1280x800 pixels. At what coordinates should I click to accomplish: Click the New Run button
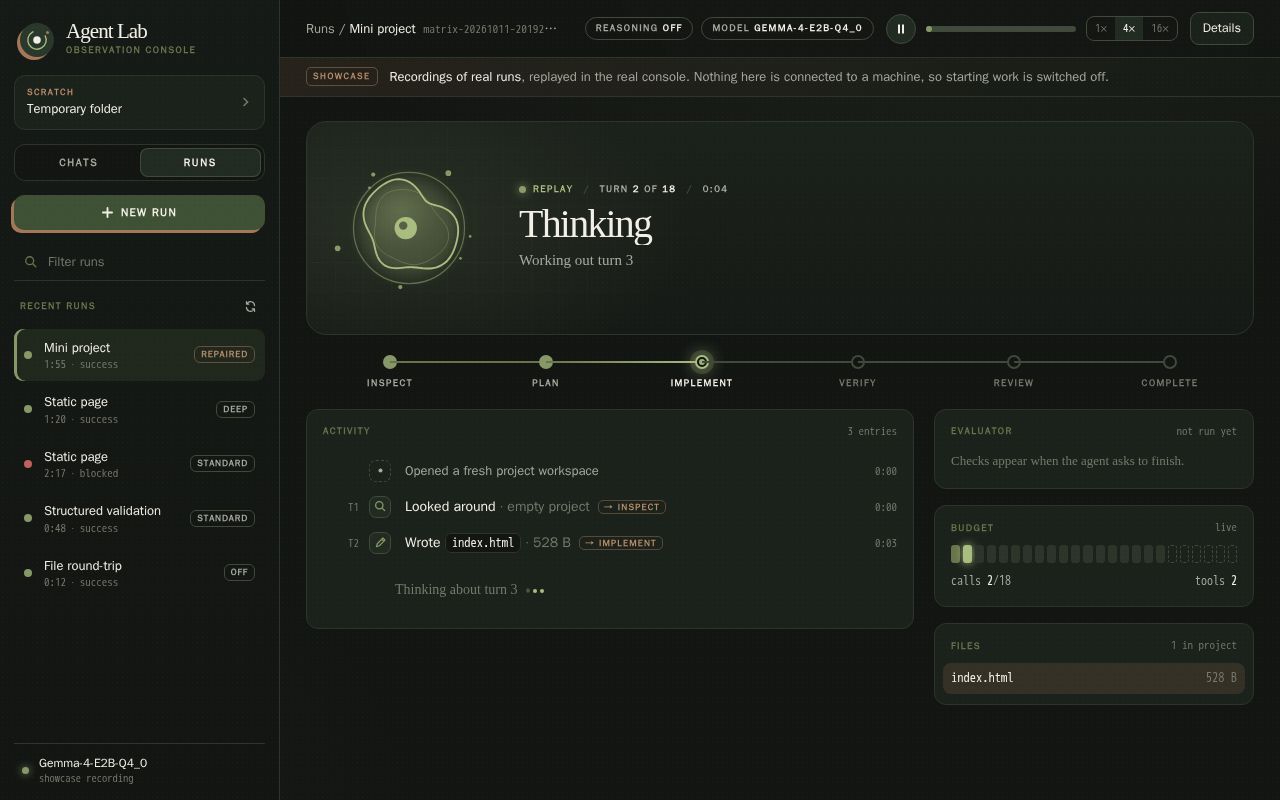click(x=139, y=213)
